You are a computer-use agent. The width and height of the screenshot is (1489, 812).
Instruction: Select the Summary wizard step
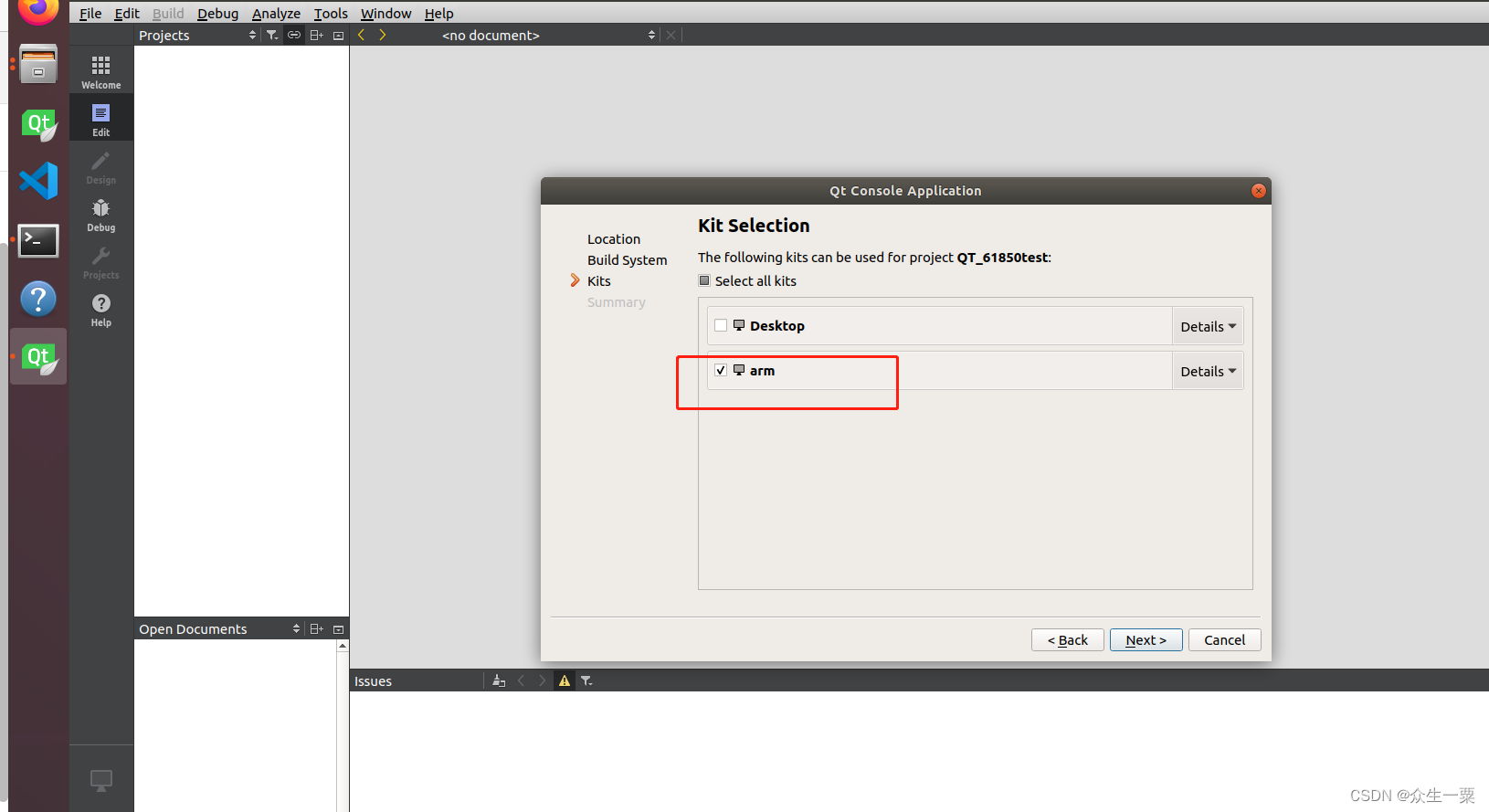617,301
